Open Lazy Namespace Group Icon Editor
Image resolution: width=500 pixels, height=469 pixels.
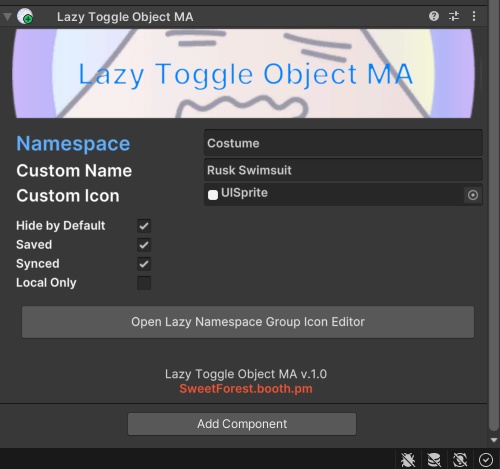coord(248,322)
